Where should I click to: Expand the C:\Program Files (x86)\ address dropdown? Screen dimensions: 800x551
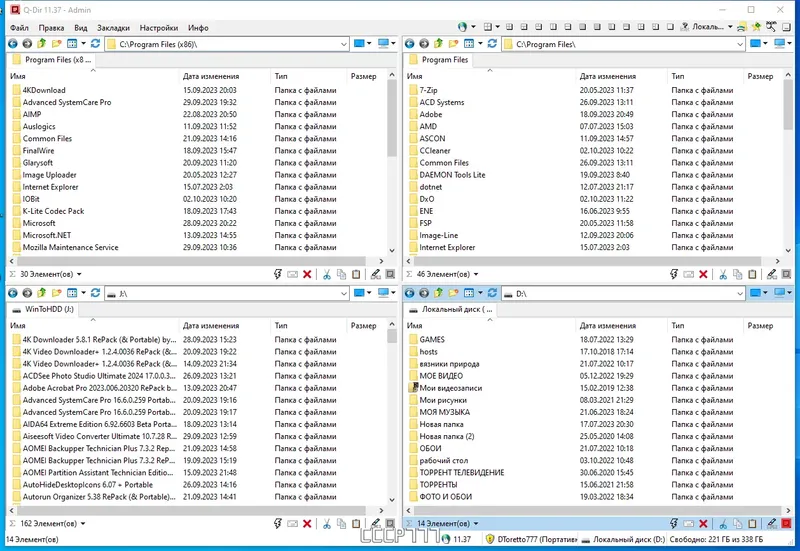click(344, 44)
